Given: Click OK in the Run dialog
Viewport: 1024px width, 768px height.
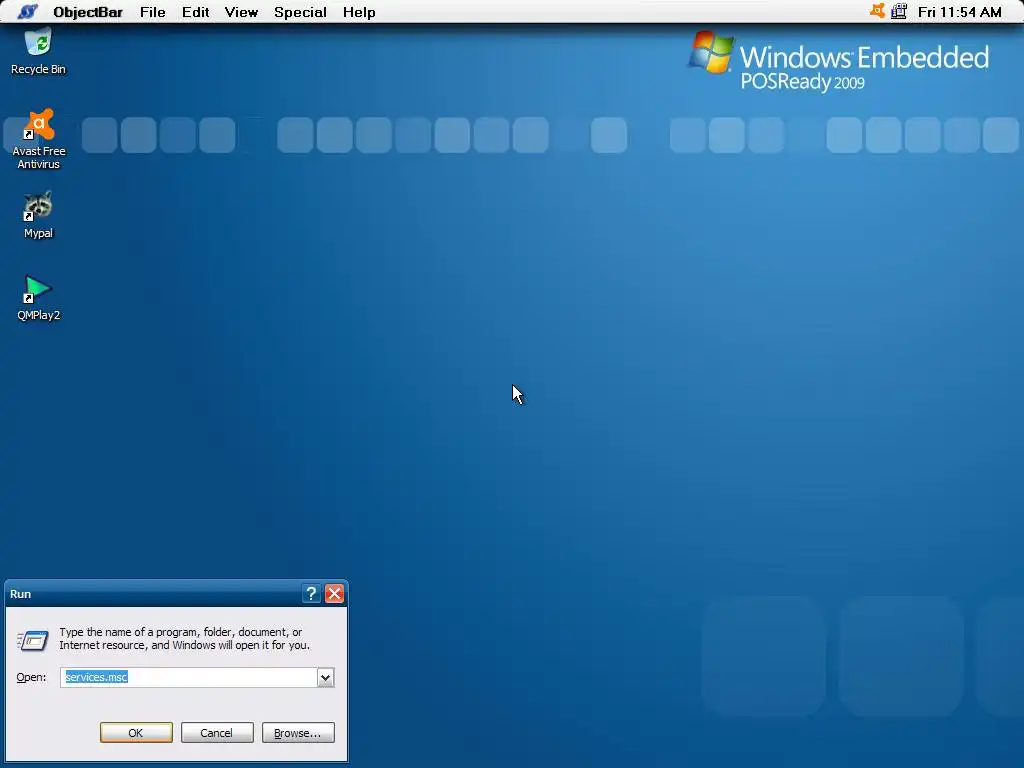Looking at the screenshot, I should tap(136, 733).
